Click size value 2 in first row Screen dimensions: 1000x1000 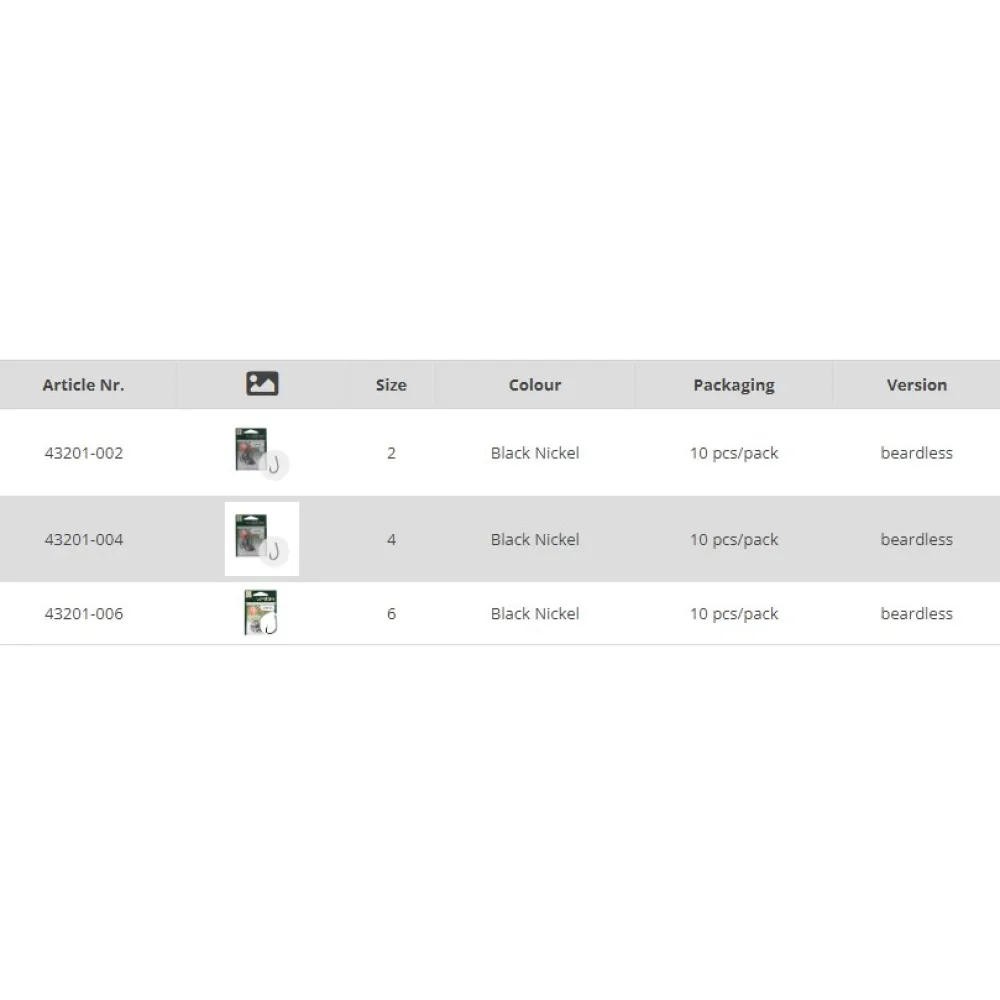(x=392, y=453)
